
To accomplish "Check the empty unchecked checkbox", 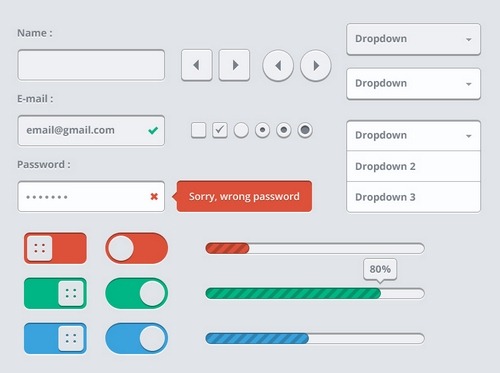I will pyautogui.click(x=199, y=130).
